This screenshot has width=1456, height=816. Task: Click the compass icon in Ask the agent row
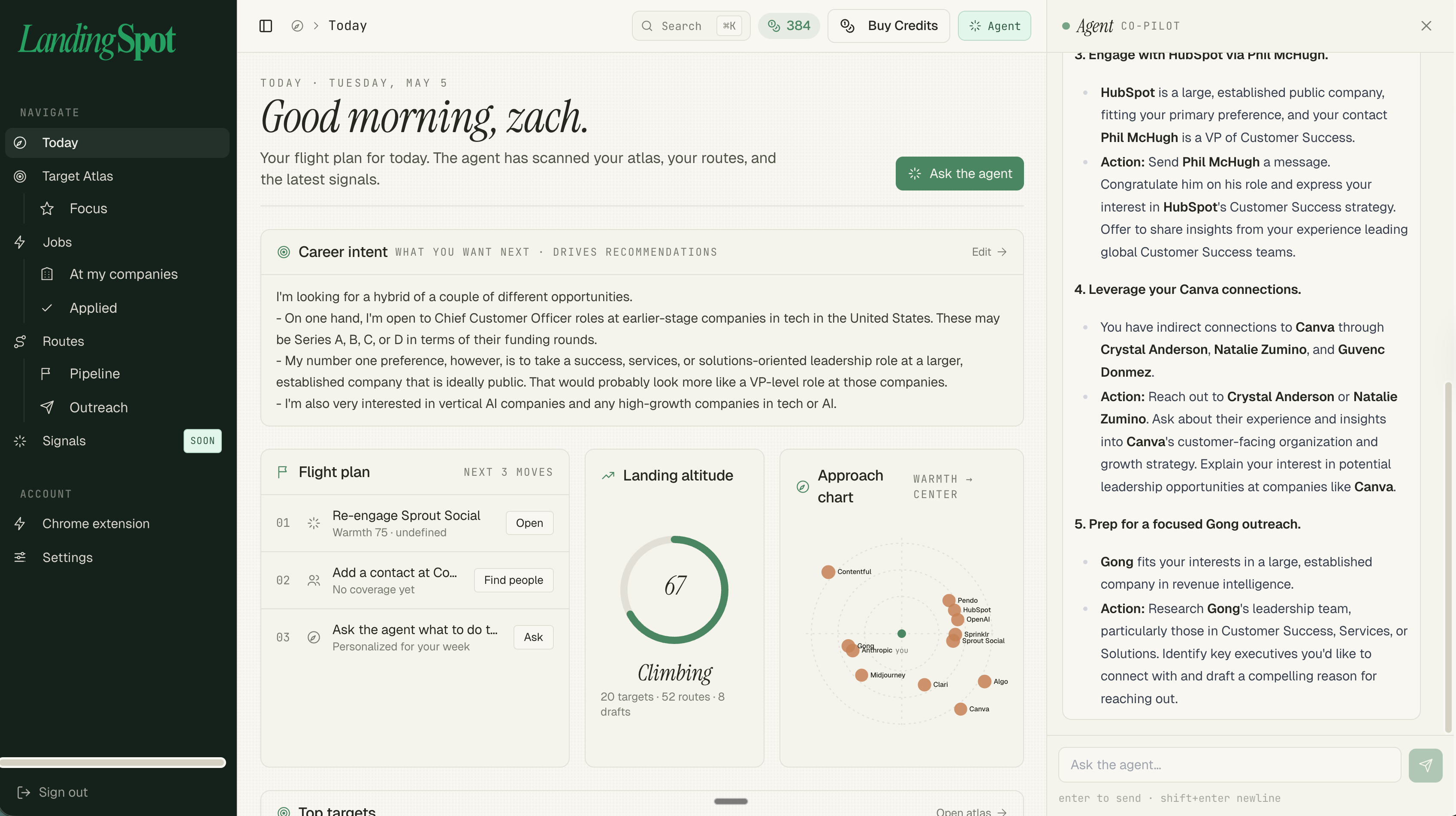coord(314,638)
